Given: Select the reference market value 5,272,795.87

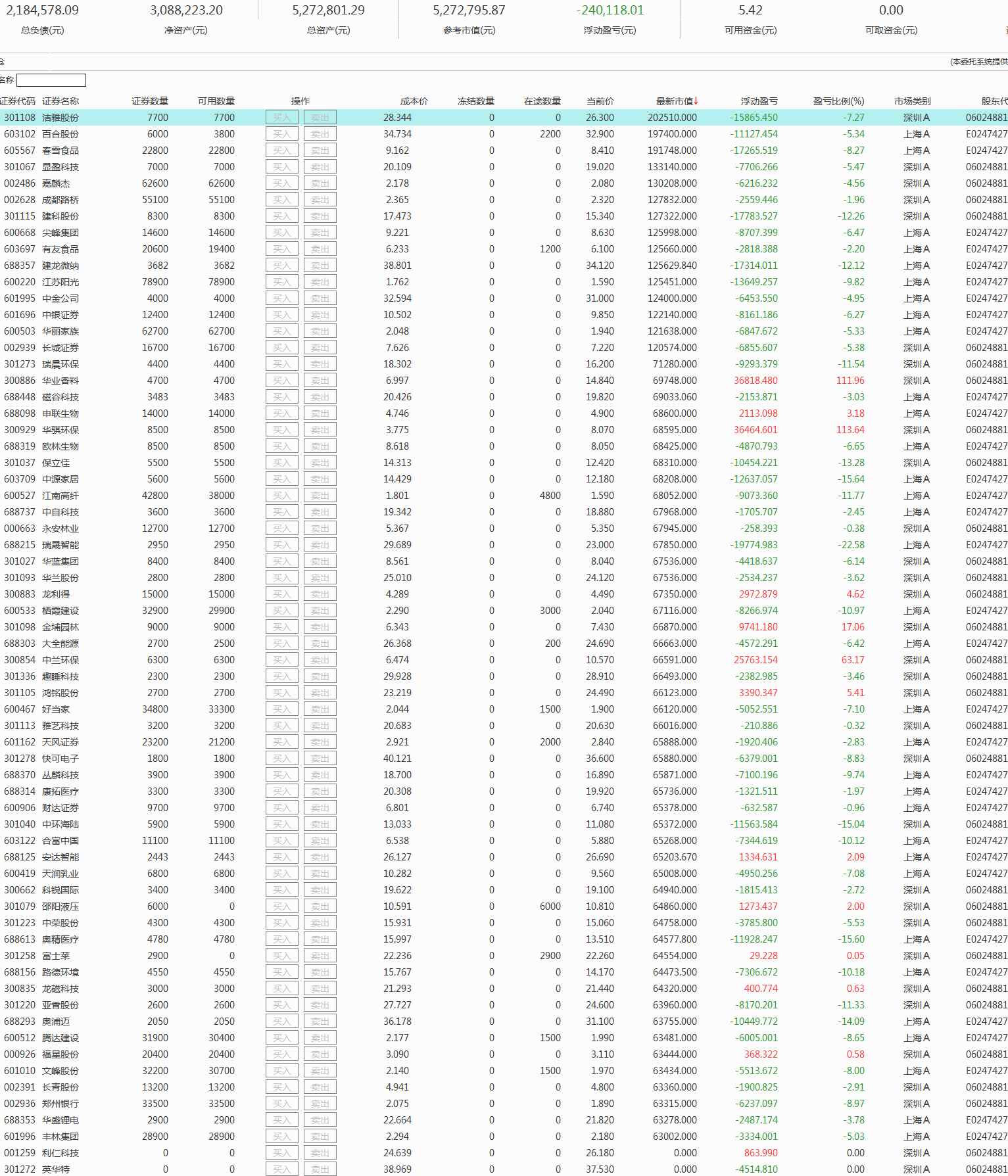Looking at the screenshot, I should point(469,11).
